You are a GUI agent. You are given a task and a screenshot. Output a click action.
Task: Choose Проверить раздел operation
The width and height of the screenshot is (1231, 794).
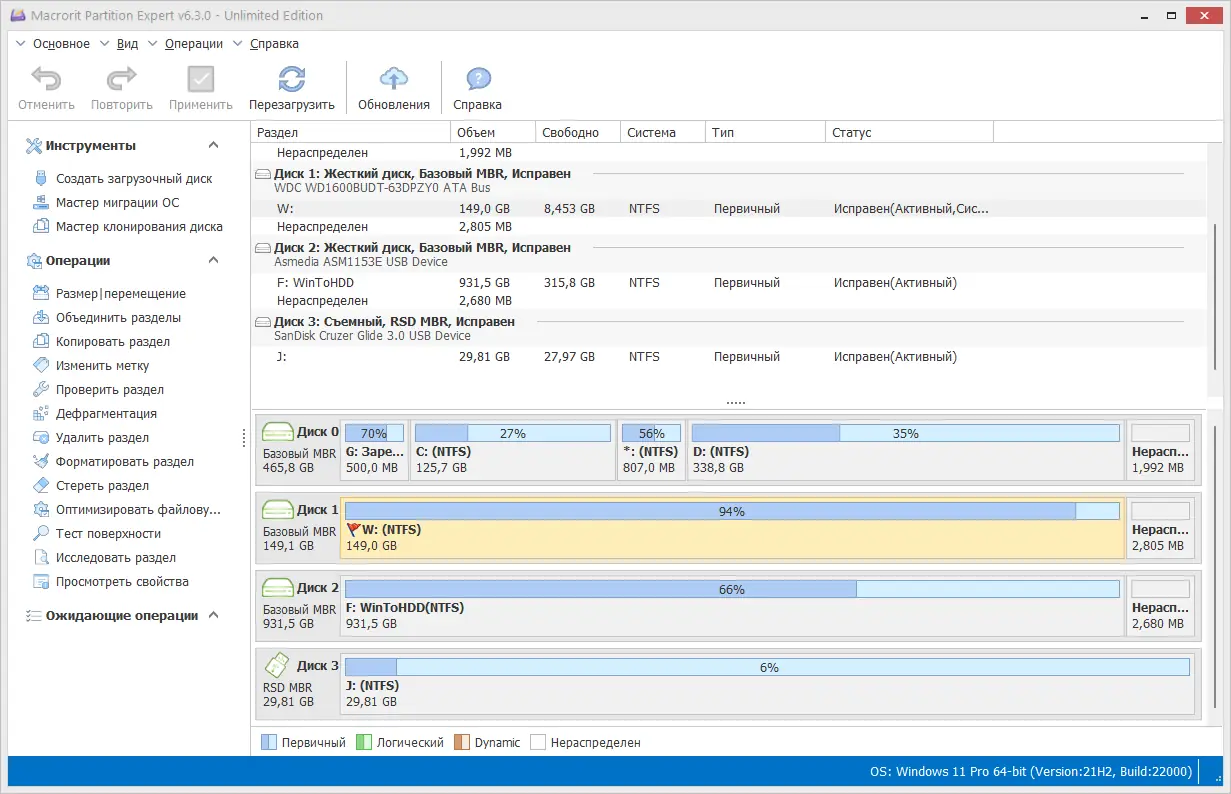(x=110, y=390)
